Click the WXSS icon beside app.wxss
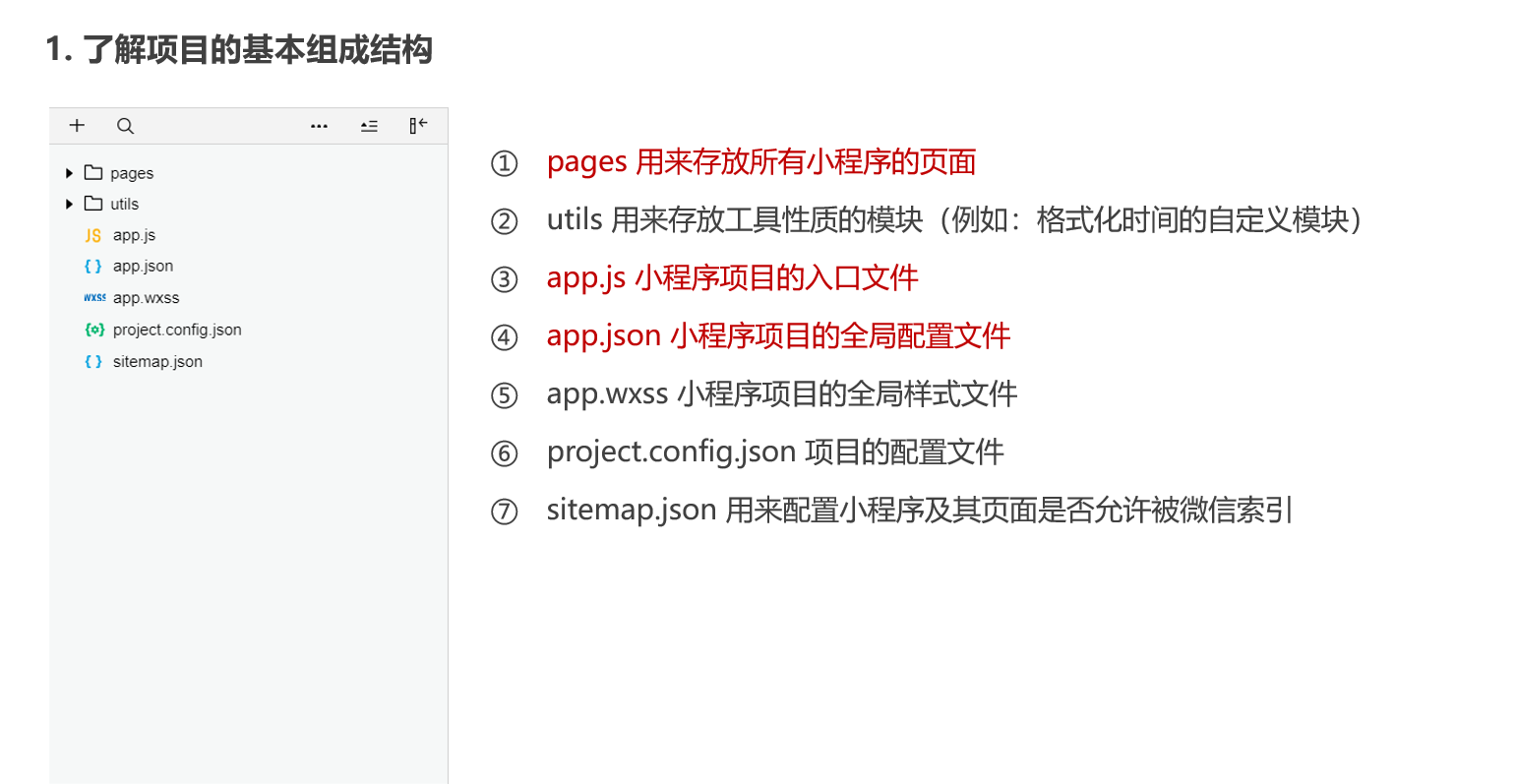 [94, 297]
